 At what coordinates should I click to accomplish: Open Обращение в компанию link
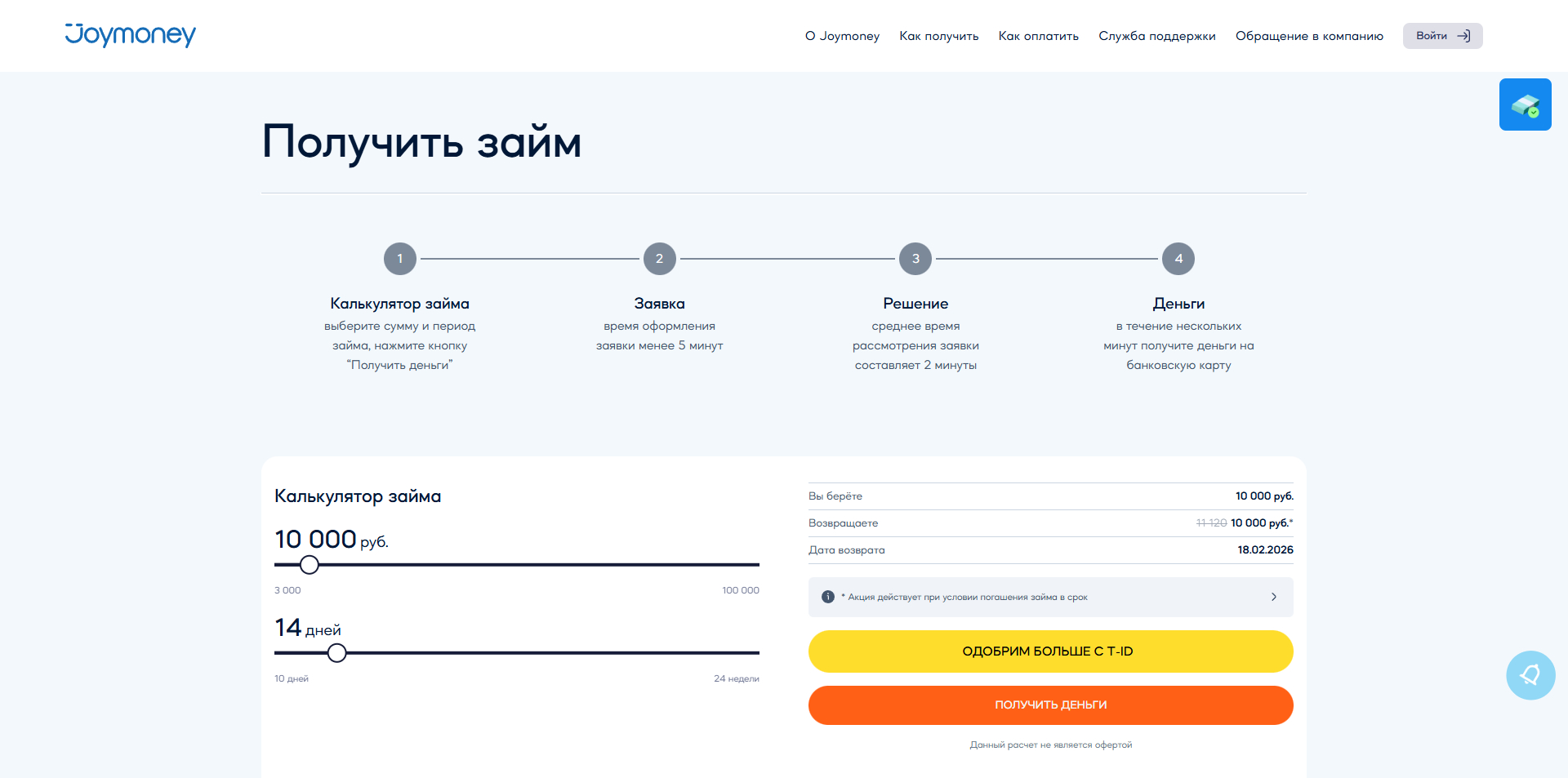[x=1308, y=36]
